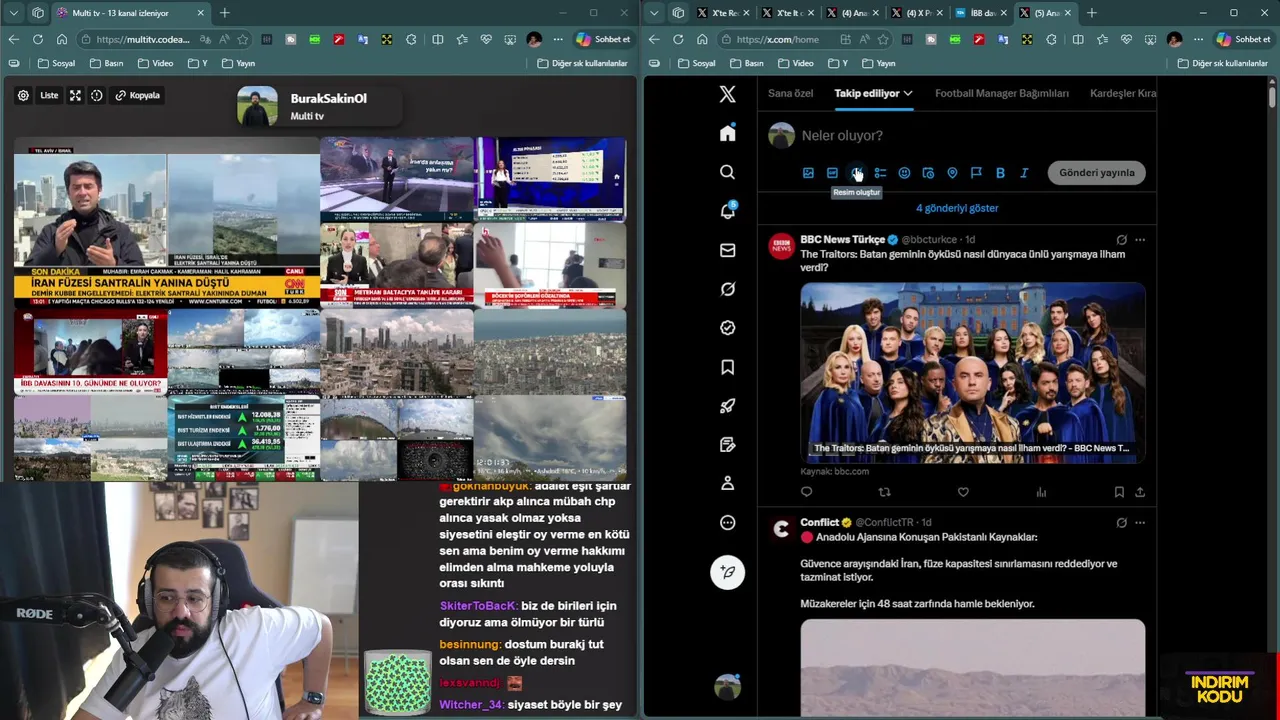This screenshot has width=1280, height=720.
Task: Open the X profile person icon
Action: pos(728,483)
